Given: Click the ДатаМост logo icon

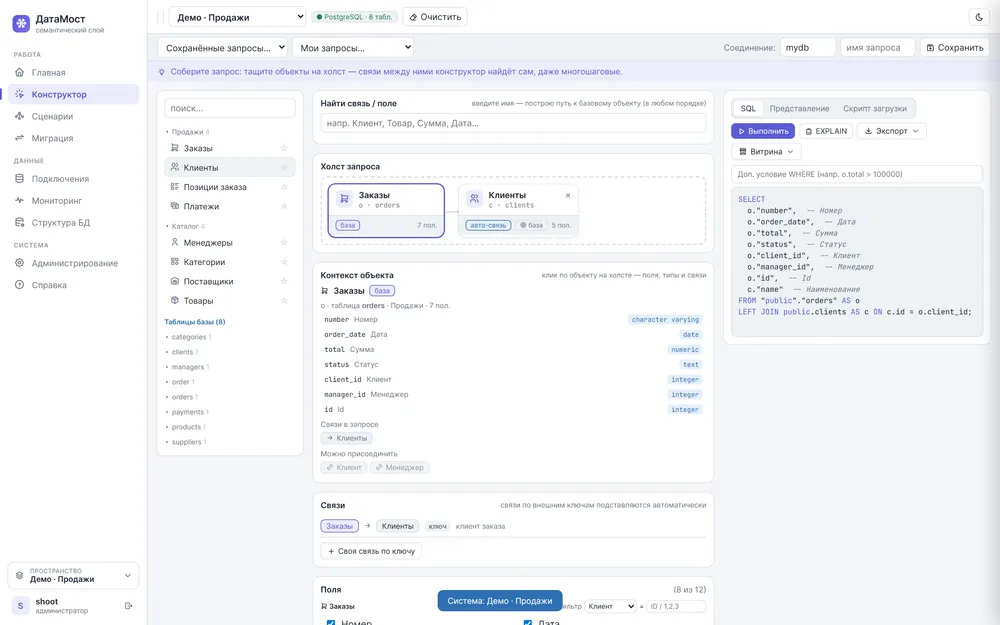Looking at the screenshot, I should (x=21, y=24).
